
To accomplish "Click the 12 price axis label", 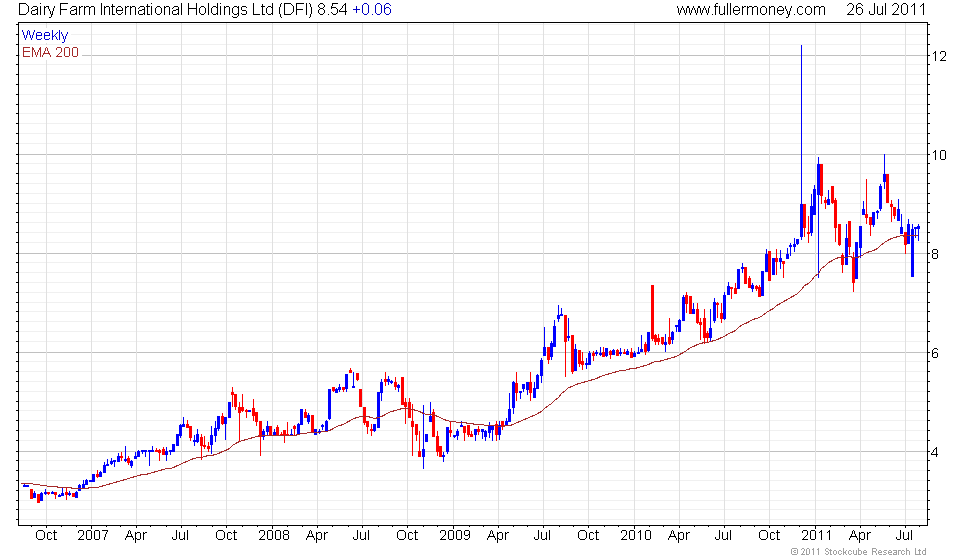I will coord(939,56).
